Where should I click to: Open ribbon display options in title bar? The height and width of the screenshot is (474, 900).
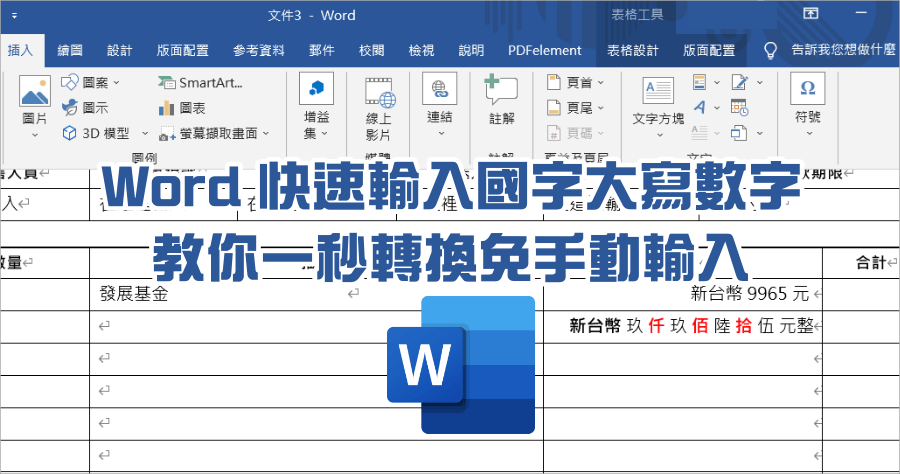coord(810,14)
